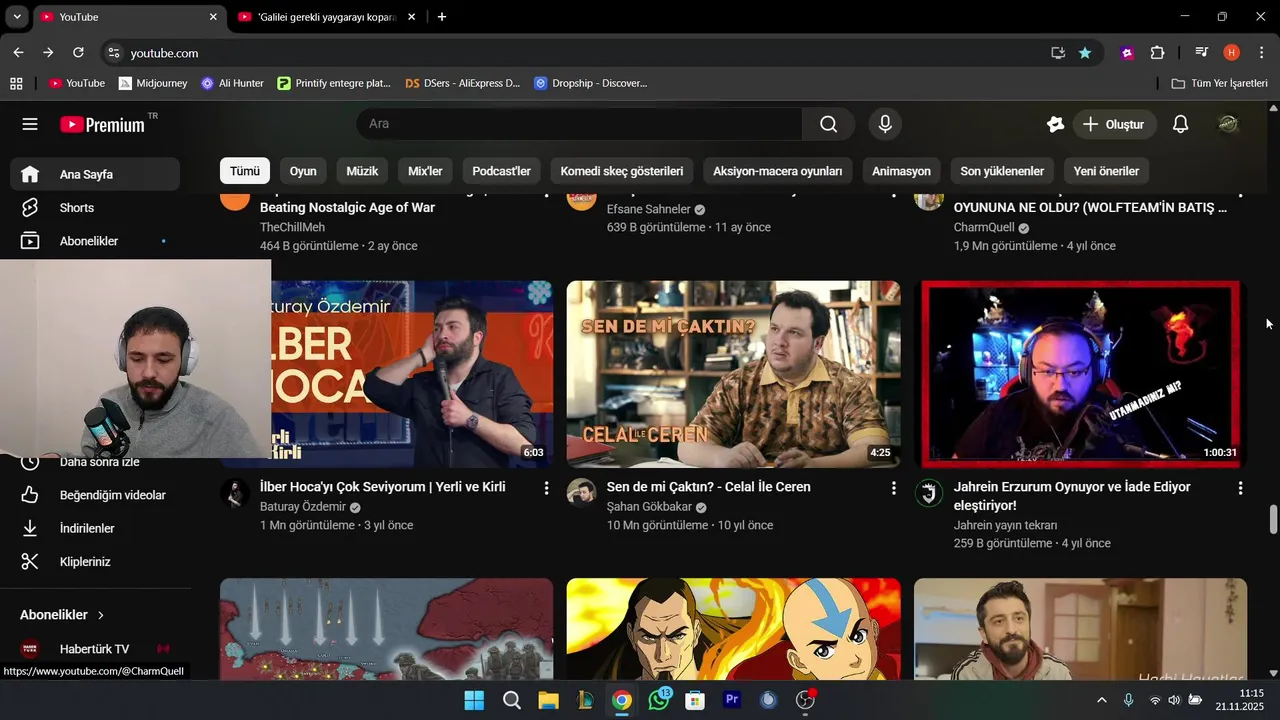This screenshot has width=1280, height=720.
Task: Click Jahrein yayın tekrarı channel avatar
Action: (x=929, y=493)
